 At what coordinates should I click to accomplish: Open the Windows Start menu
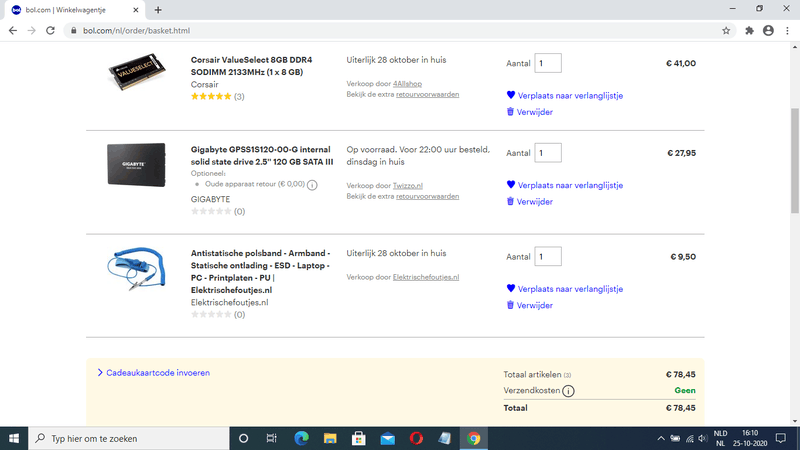[x=14, y=438]
